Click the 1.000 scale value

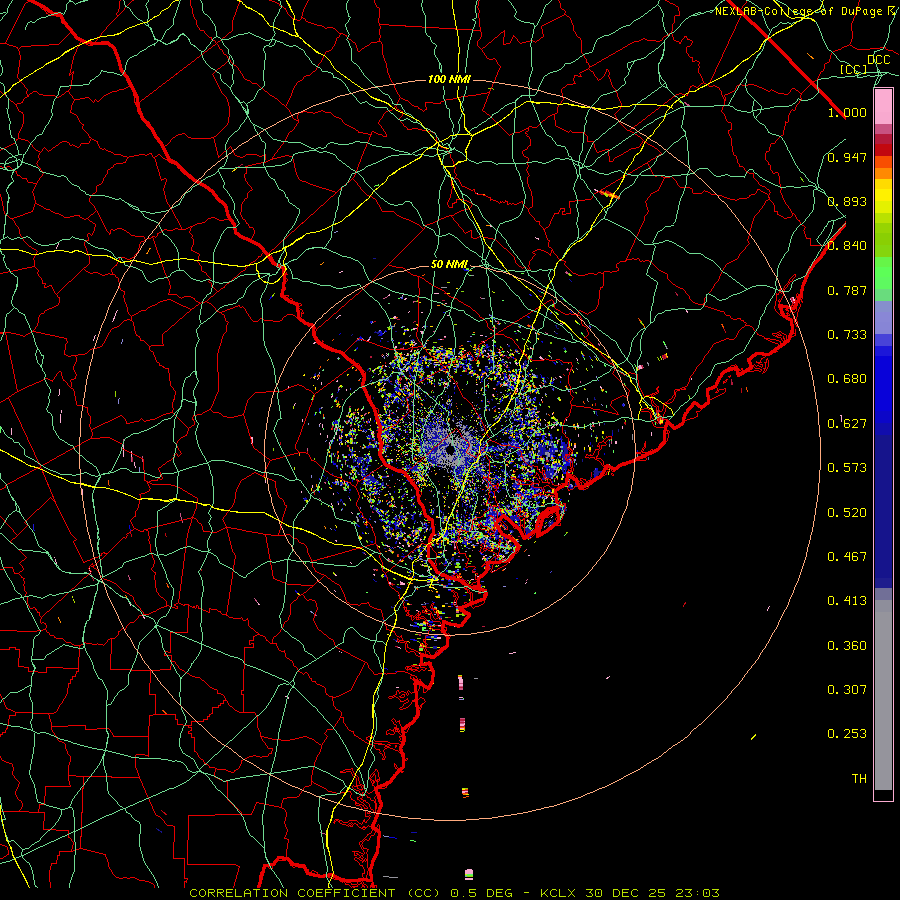coord(847,112)
